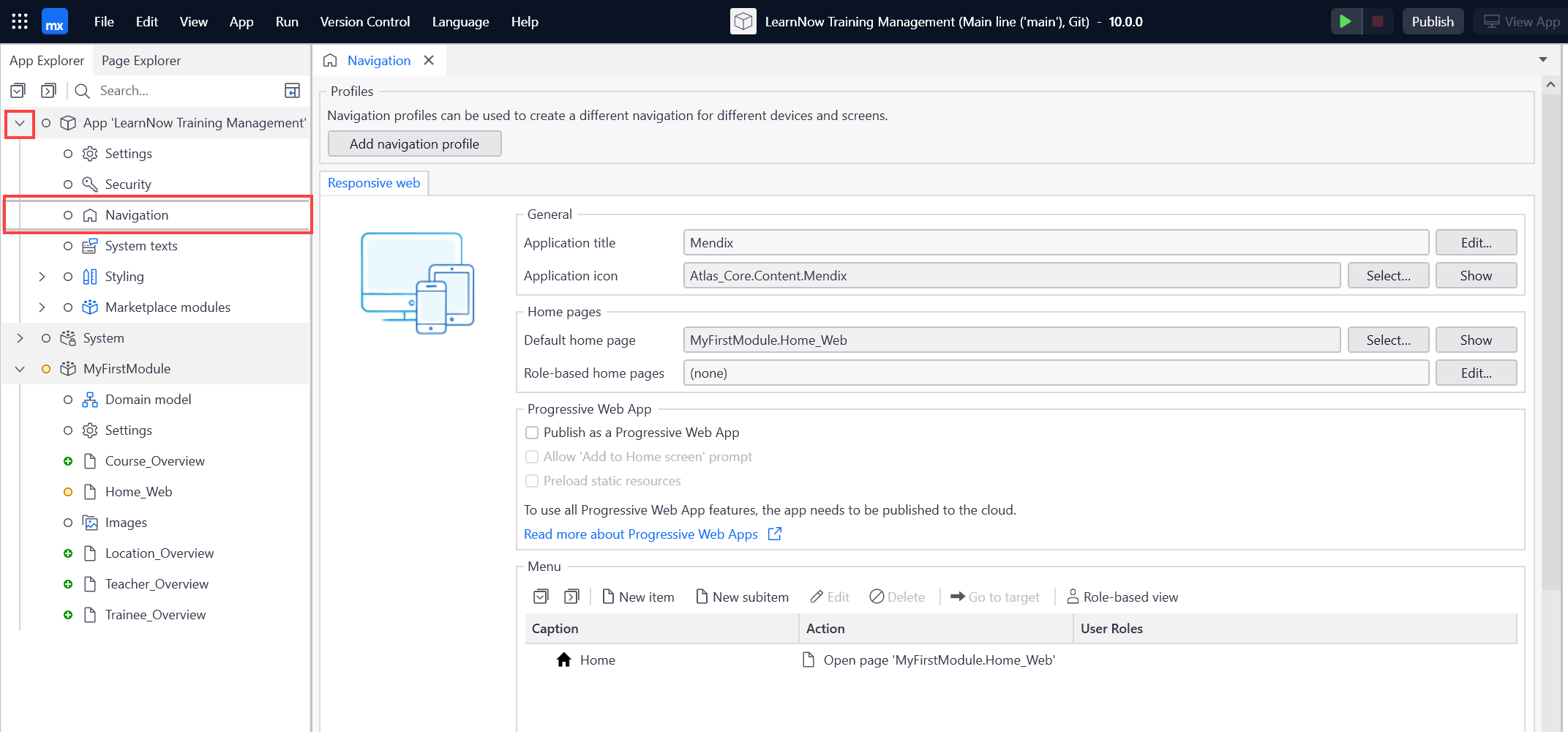Click the vertical scrollbar up arrow
This screenshot has width=1568, height=732.
(x=1550, y=84)
